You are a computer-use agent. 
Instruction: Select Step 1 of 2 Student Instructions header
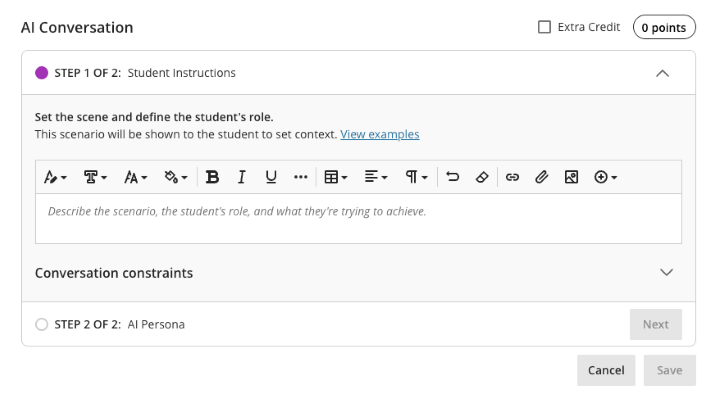[x=358, y=73]
